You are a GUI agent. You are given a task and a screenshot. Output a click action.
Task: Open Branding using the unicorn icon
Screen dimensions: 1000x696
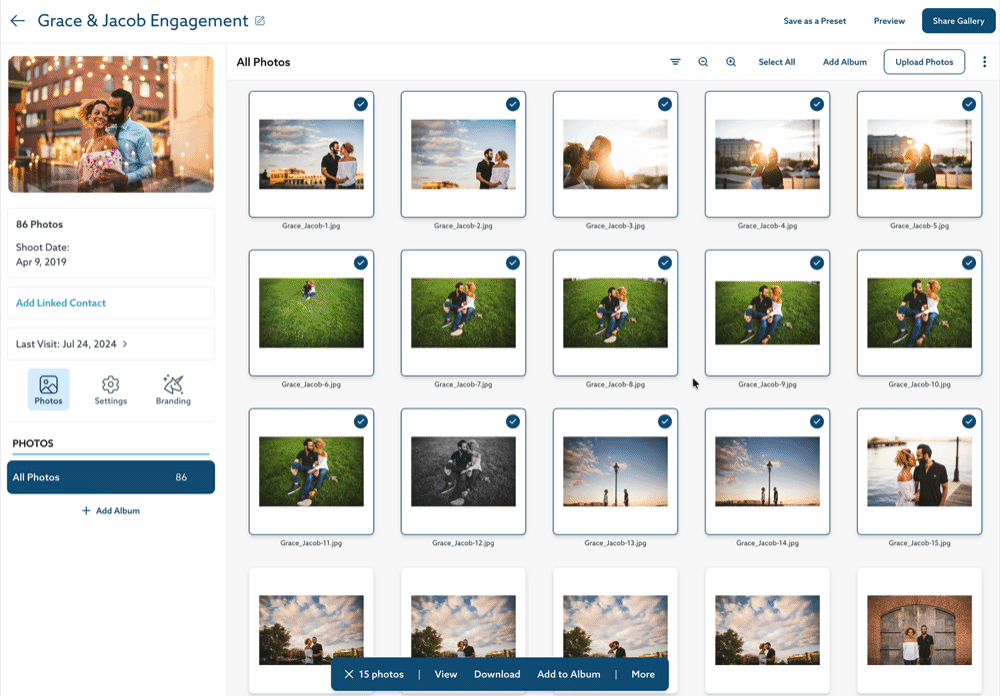tap(172, 388)
